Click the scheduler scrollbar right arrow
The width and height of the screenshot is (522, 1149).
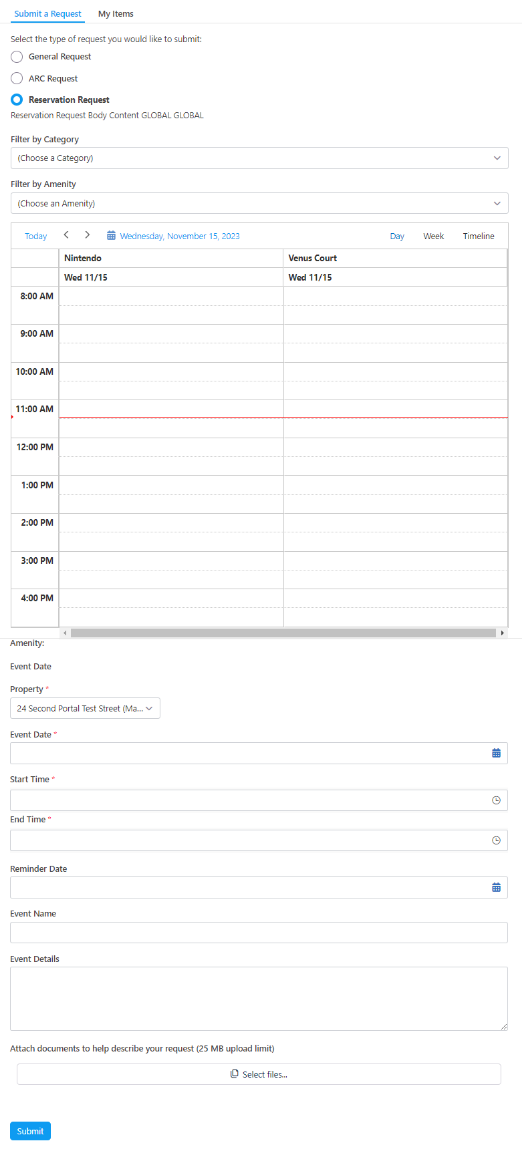[x=502, y=632]
